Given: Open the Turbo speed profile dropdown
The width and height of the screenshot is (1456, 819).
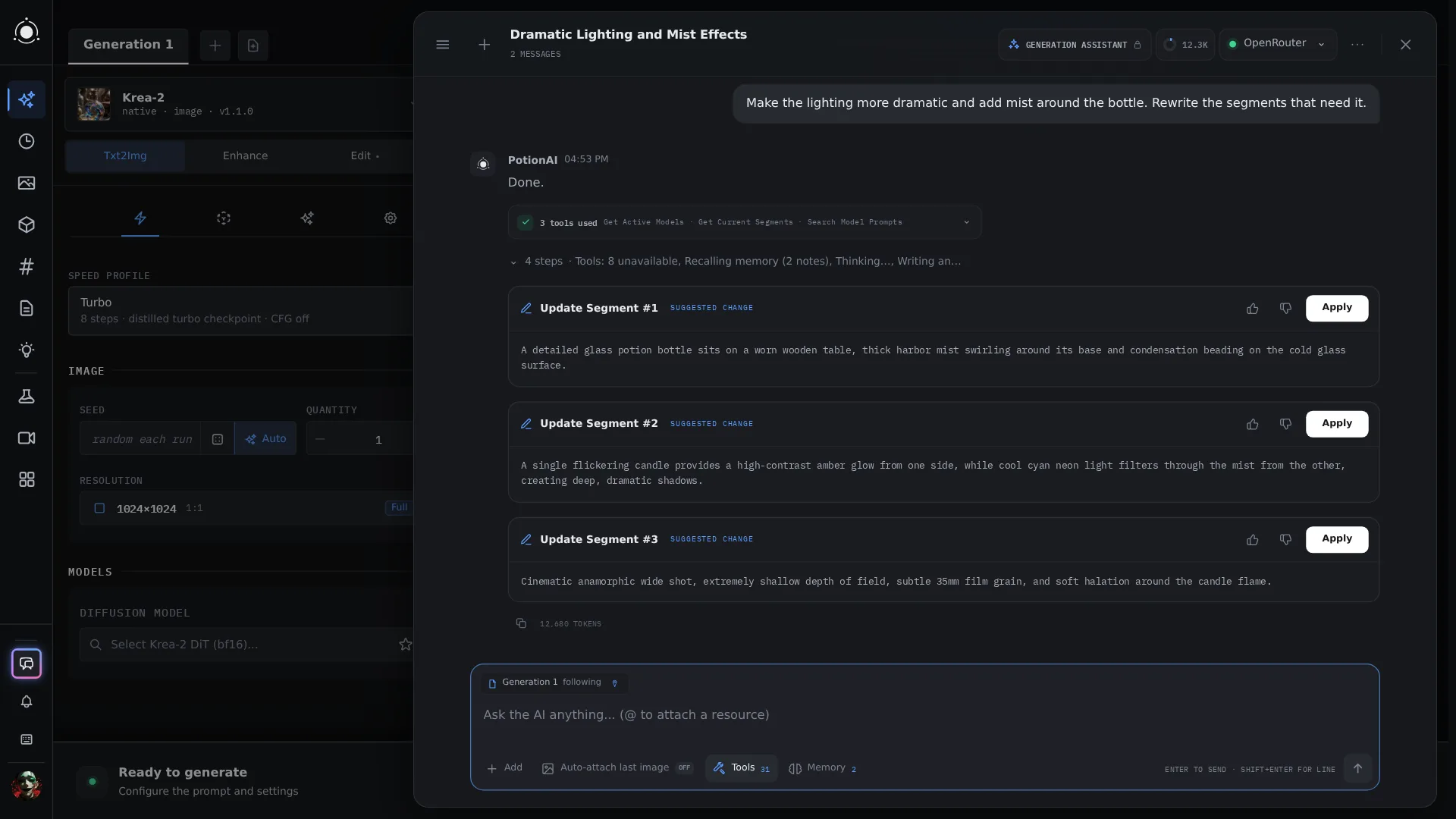Looking at the screenshot, I should click(241, 311).
